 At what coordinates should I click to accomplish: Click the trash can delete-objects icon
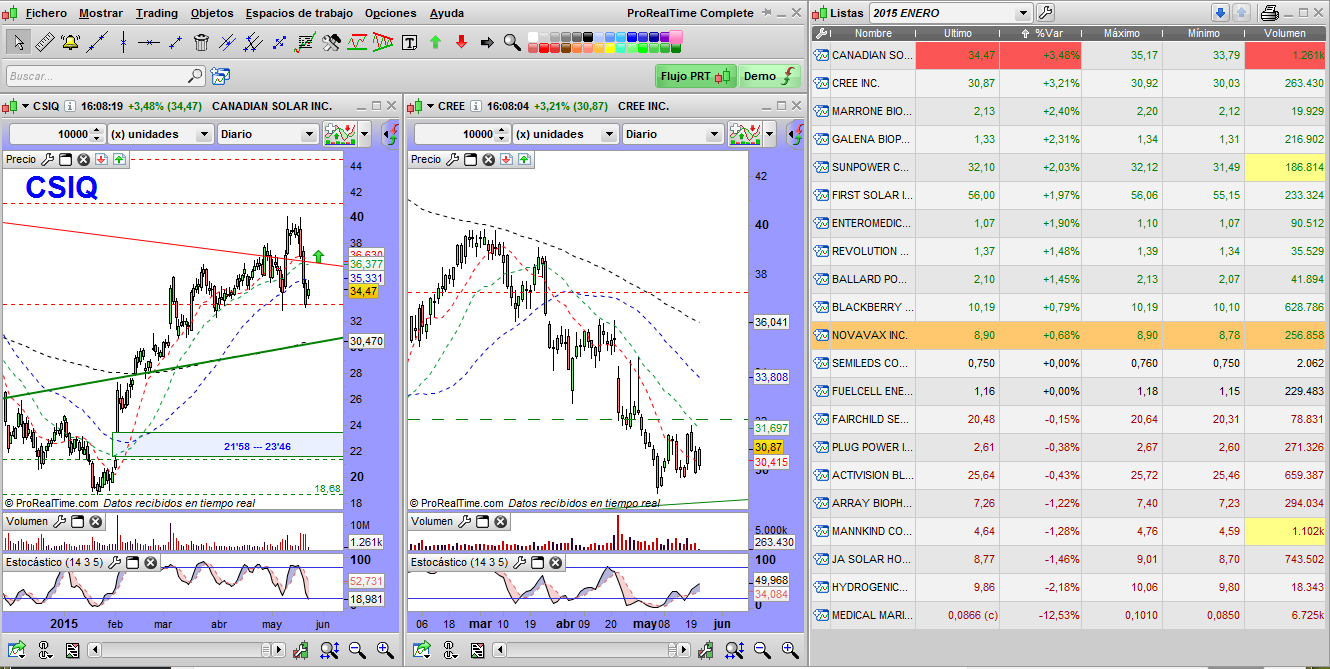201,42
